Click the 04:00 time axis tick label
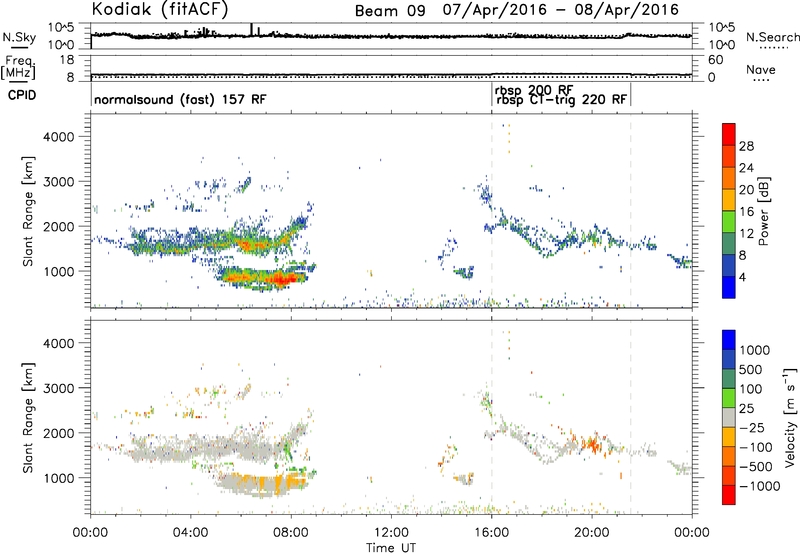The height and width of the screenshot is (554, 800). [x=190, y=533]
